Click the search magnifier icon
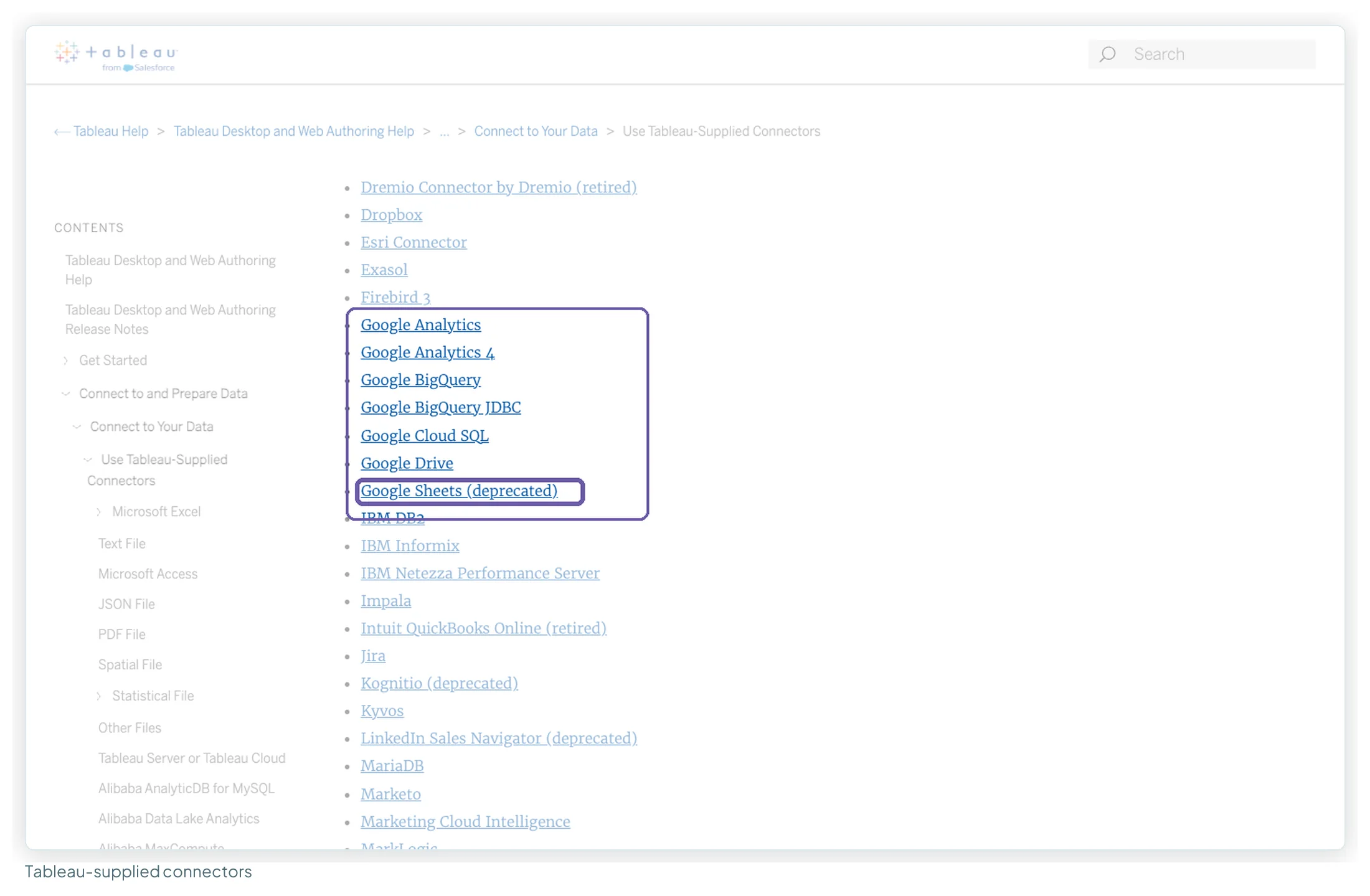 point(1107,54)
